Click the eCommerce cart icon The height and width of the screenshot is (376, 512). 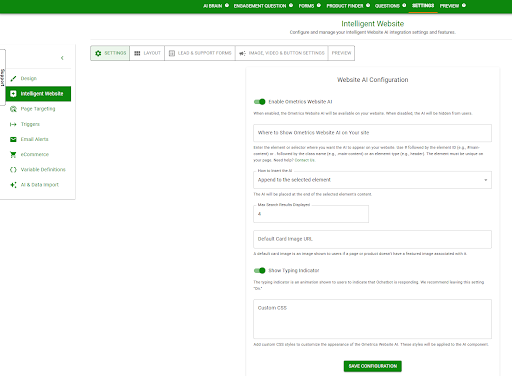pyautogui.click(x=13, y=154)
